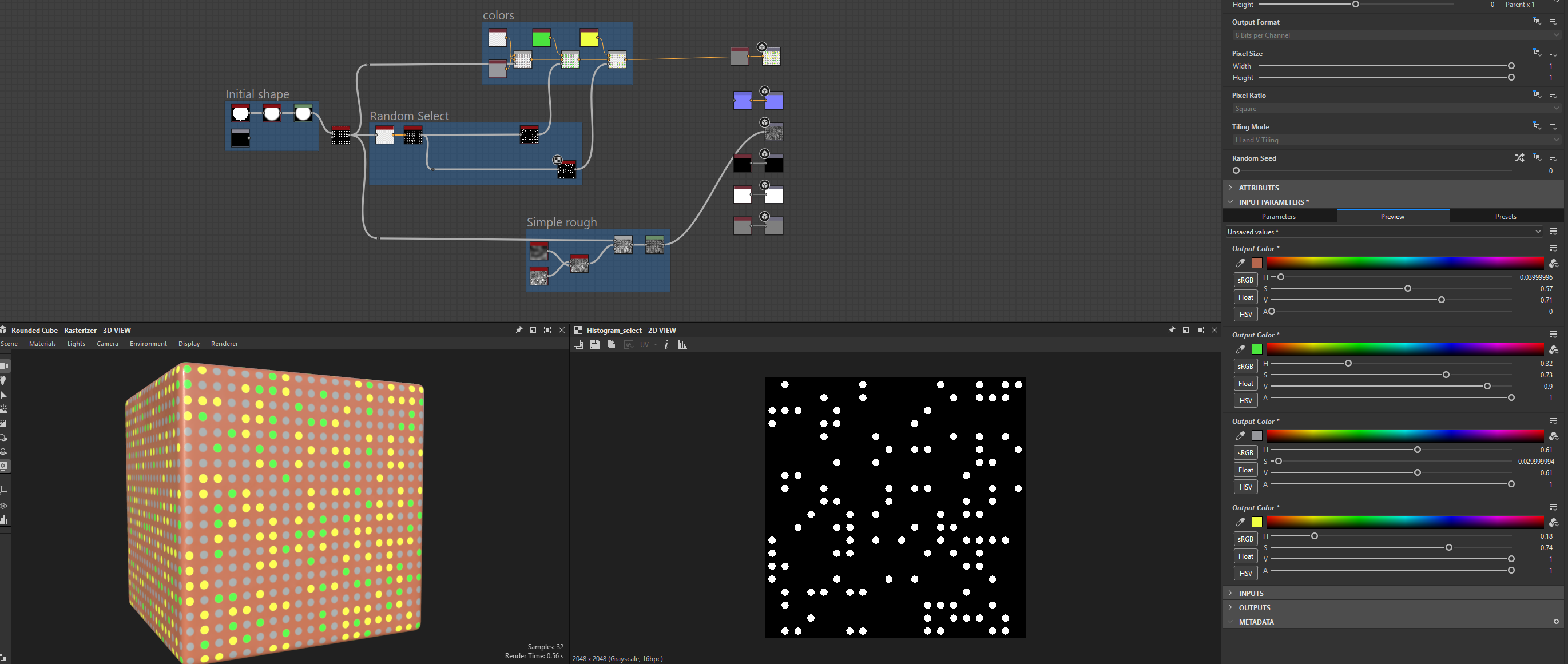
Task: Open the Tiling Mode options menu icon
Action: tap(1553, 126)
